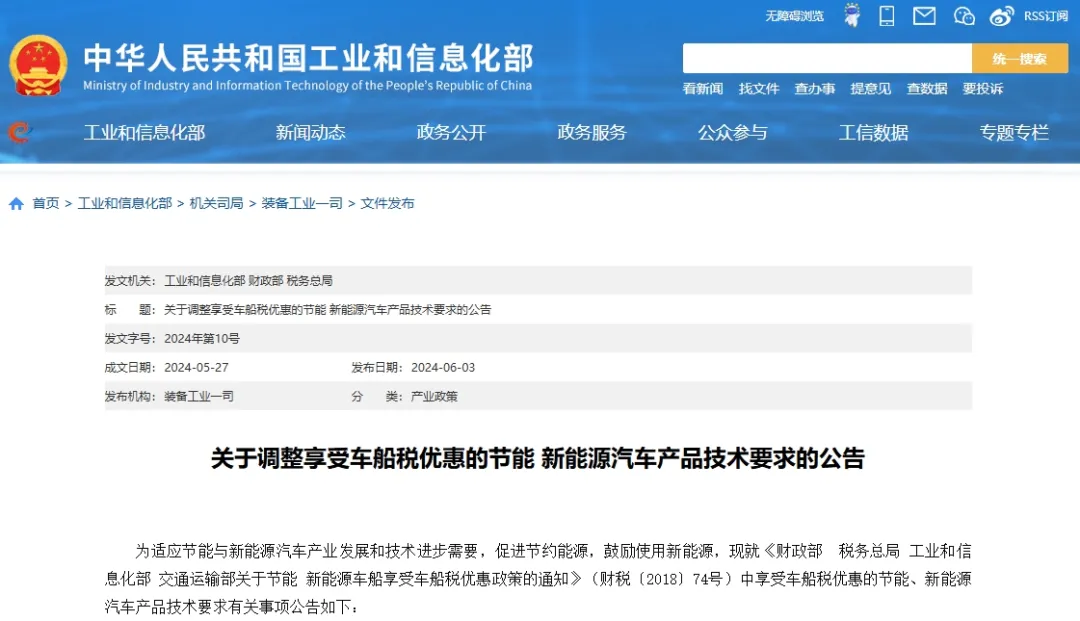
Task: Click the red swirl icon in navigation bar
Action: 18,132
